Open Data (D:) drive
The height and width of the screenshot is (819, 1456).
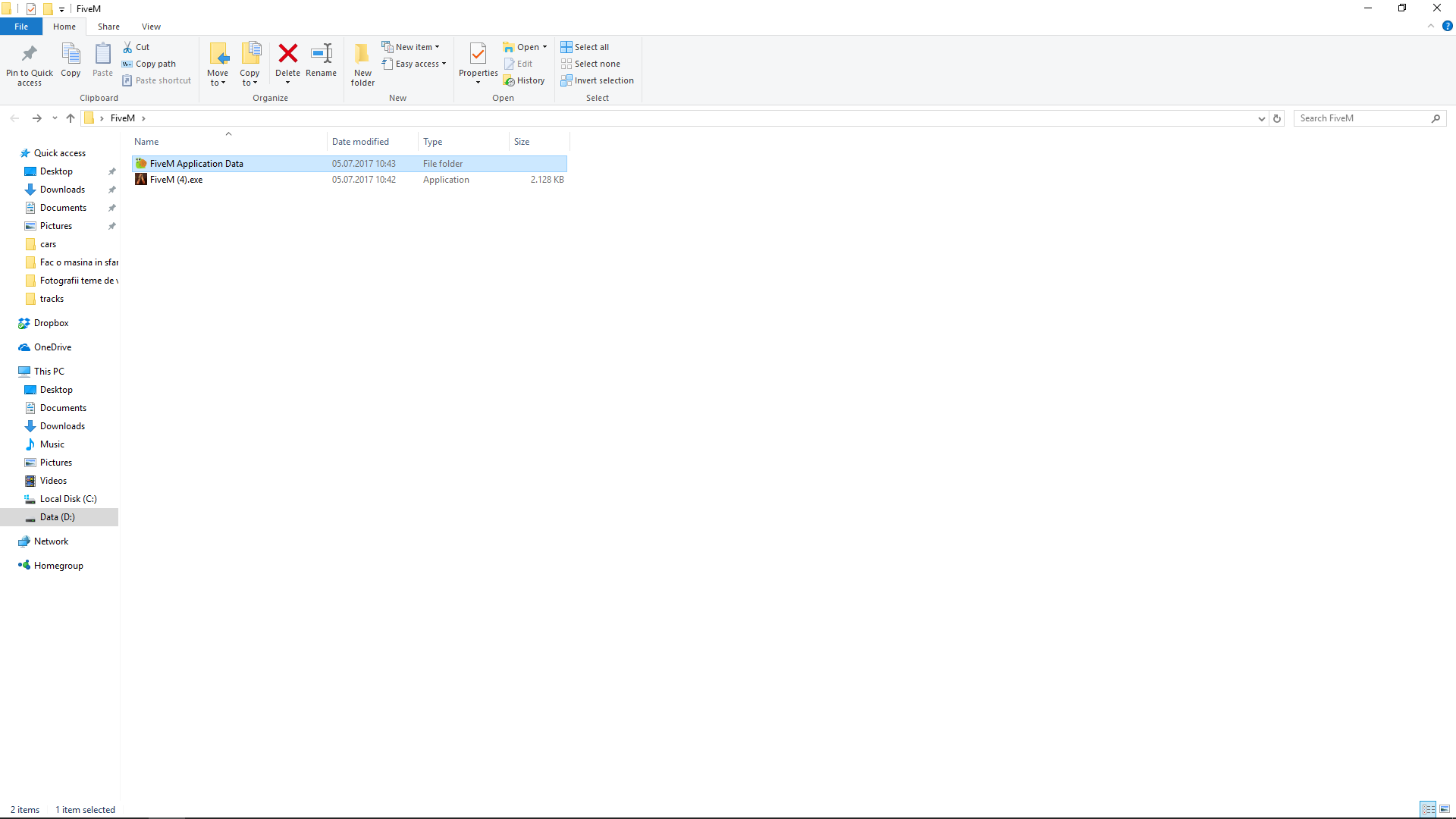[58, 517]
